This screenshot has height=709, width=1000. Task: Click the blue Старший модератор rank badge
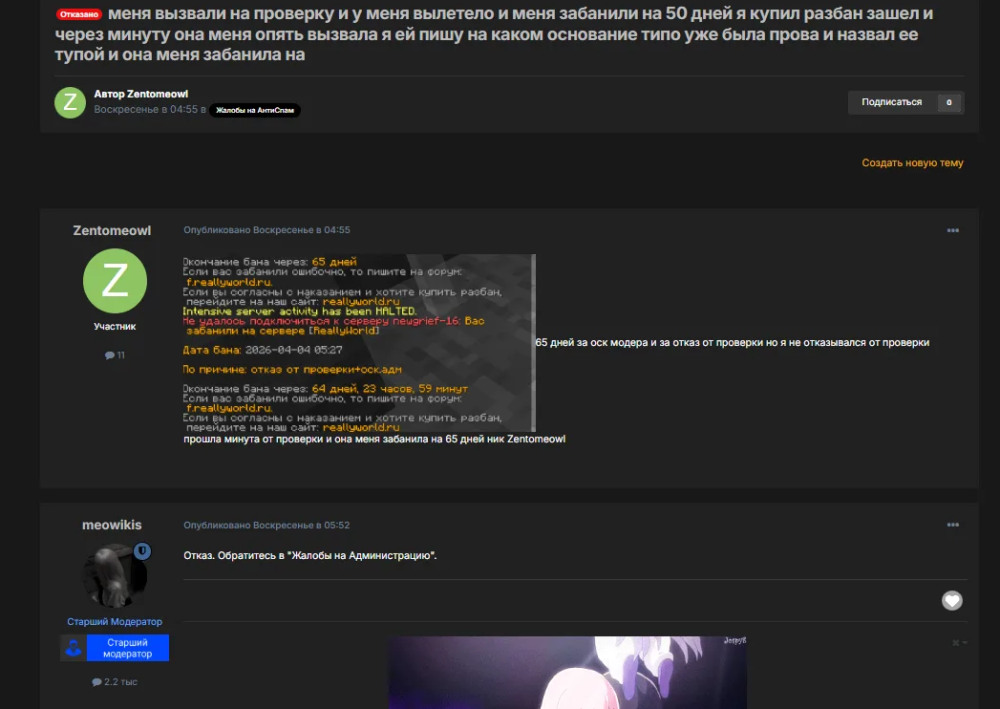click(x=127, y=648)
